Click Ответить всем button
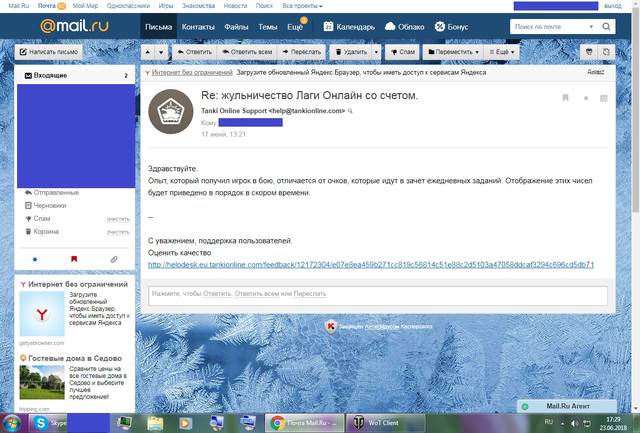The image size is (640, 433). coord(247,52)
